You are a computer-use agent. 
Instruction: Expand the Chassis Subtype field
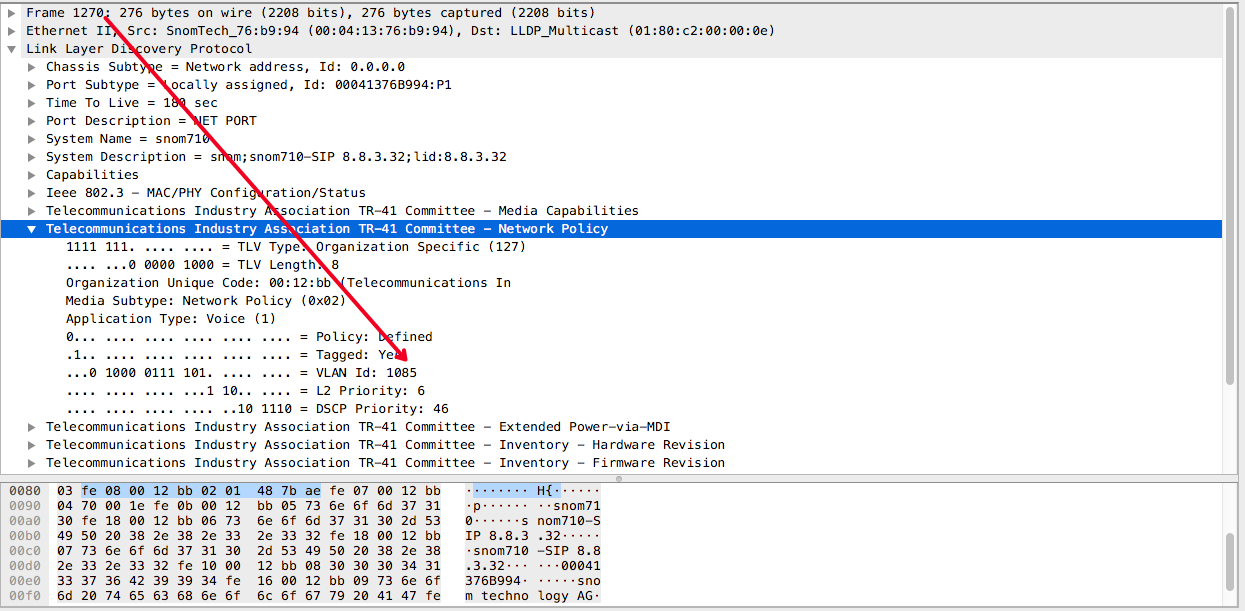tap(31, 66)
